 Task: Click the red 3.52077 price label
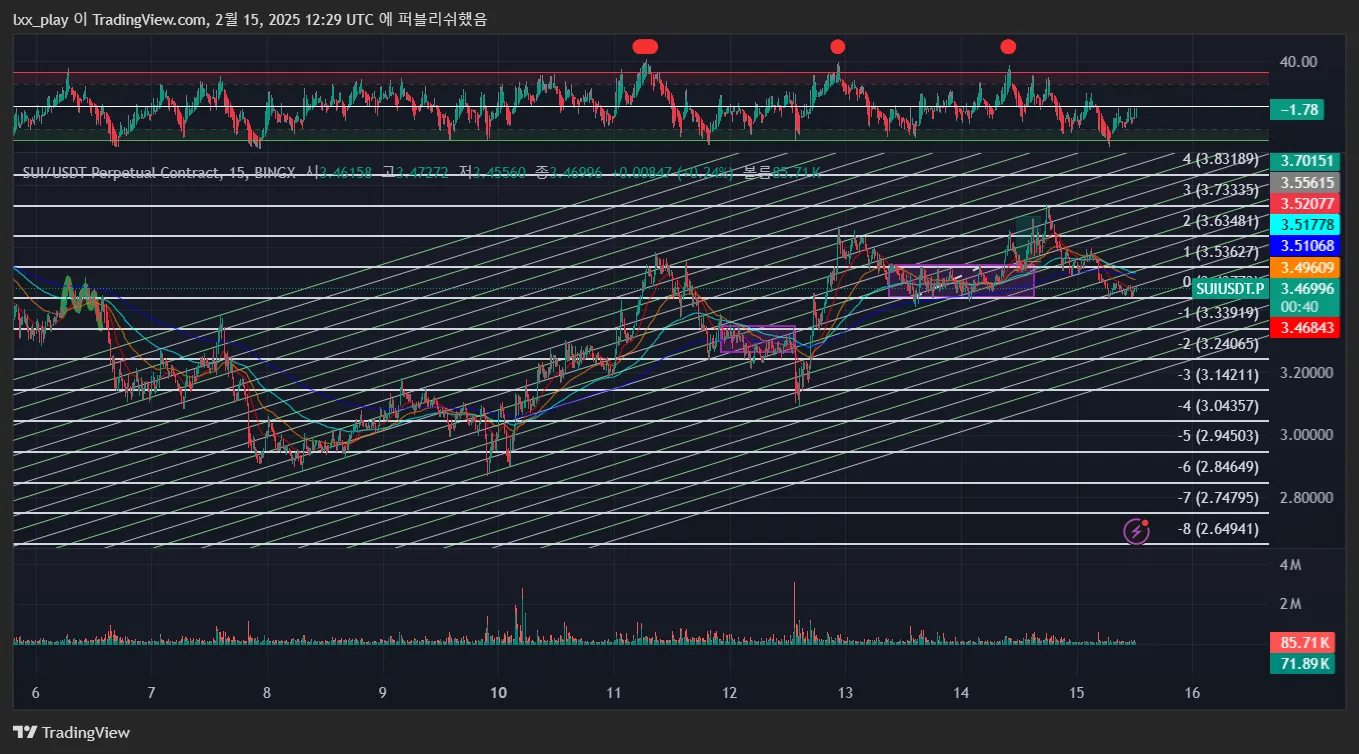pyautogui.click(x=1304, y=203)
